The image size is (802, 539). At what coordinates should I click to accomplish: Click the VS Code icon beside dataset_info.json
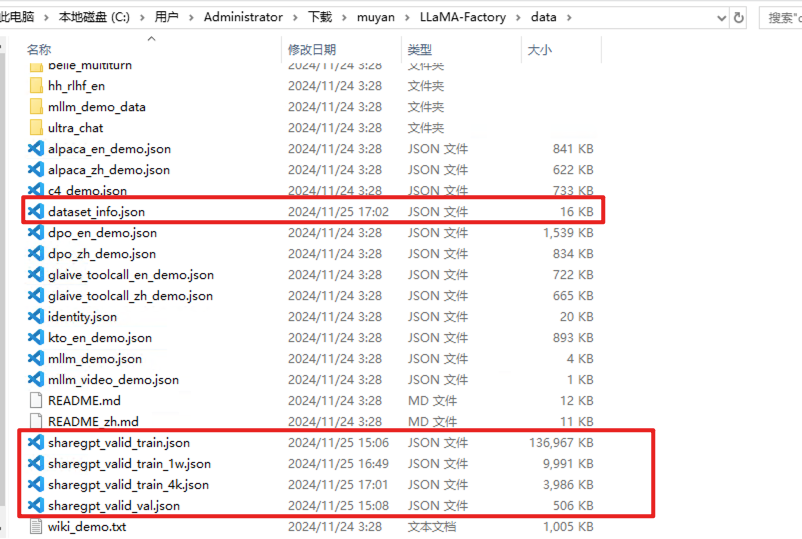coord(37,212)
